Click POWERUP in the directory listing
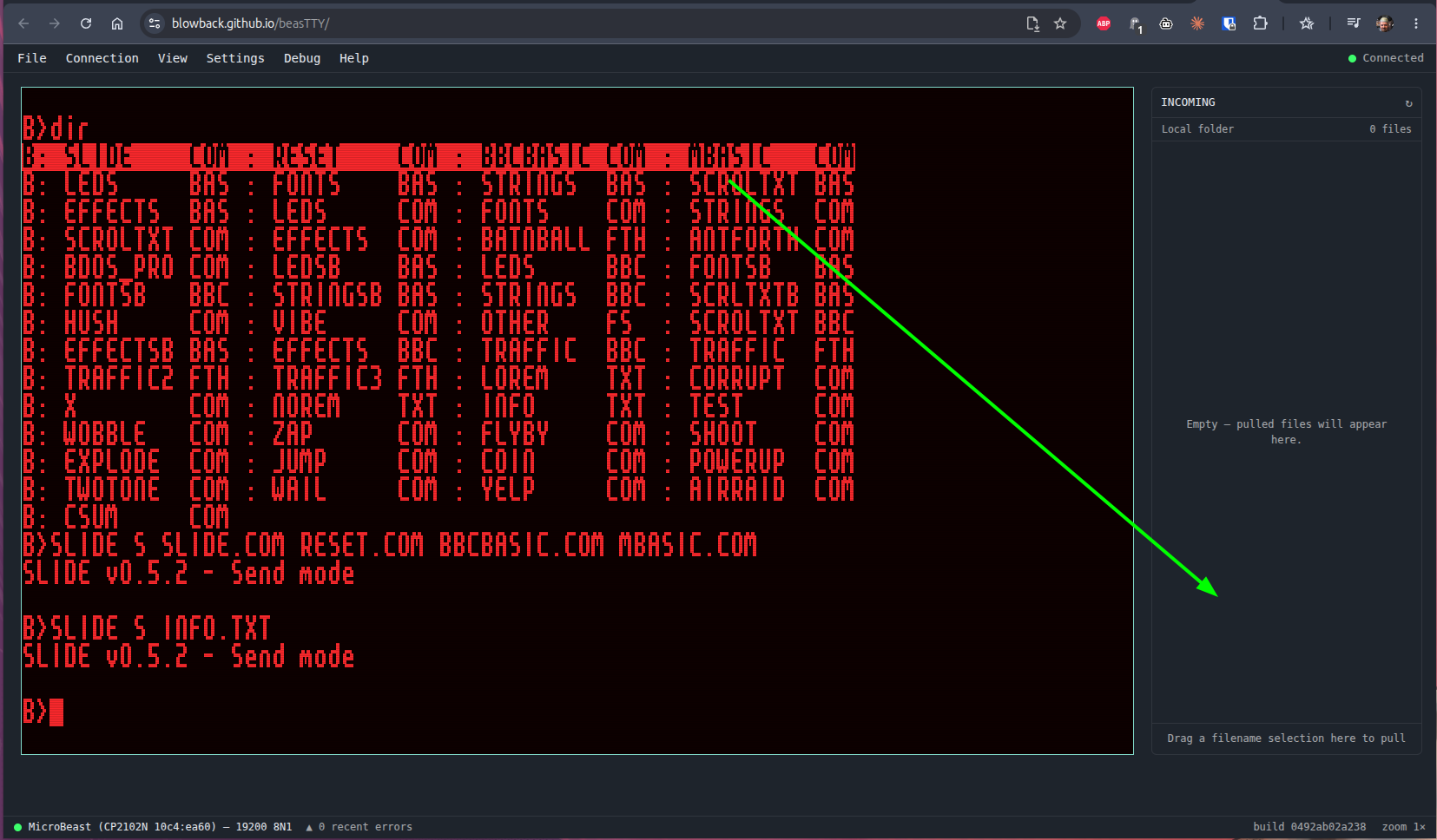 pyautogui.click(x=737, y=462)
